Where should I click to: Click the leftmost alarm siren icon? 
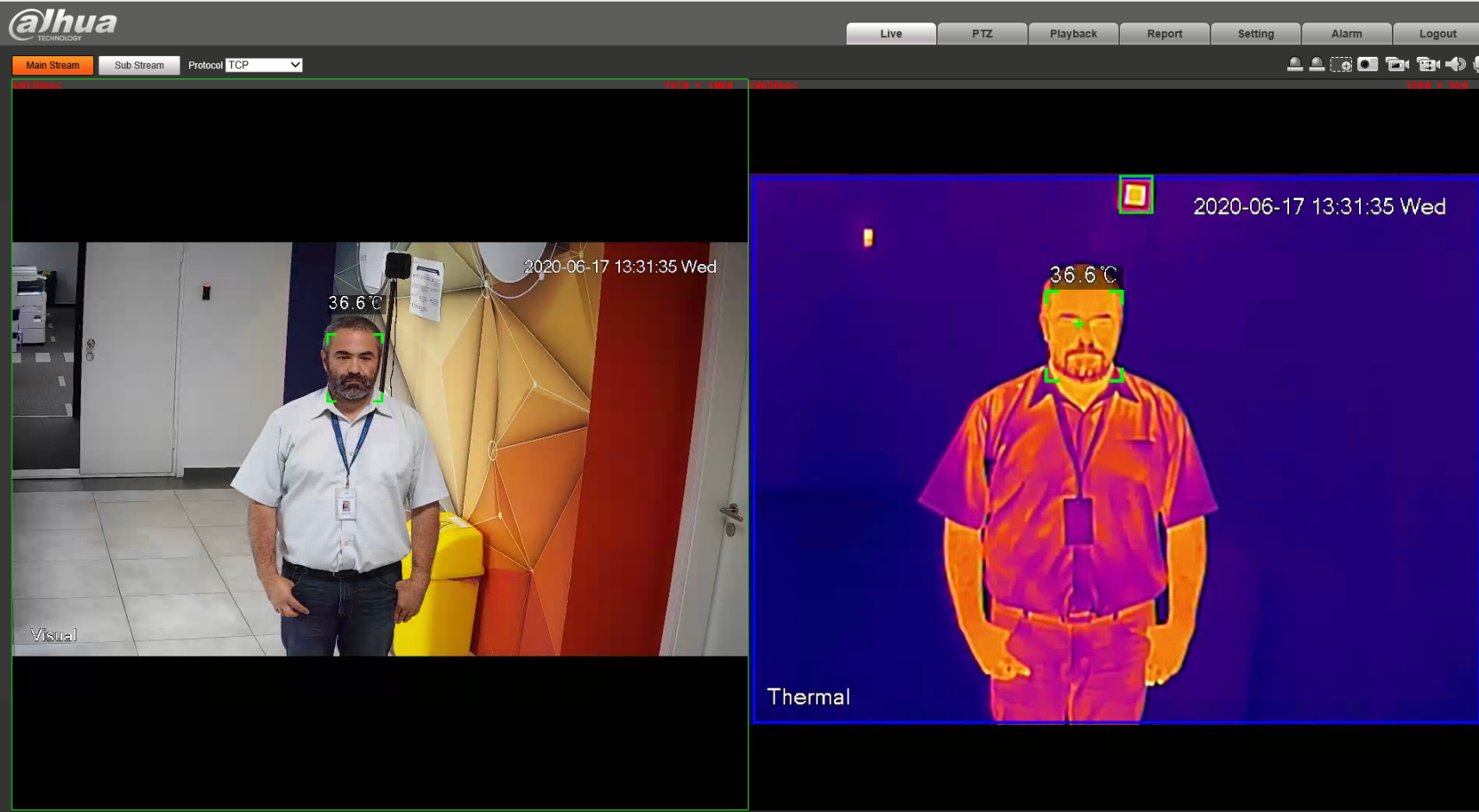tap(1294, 65)
